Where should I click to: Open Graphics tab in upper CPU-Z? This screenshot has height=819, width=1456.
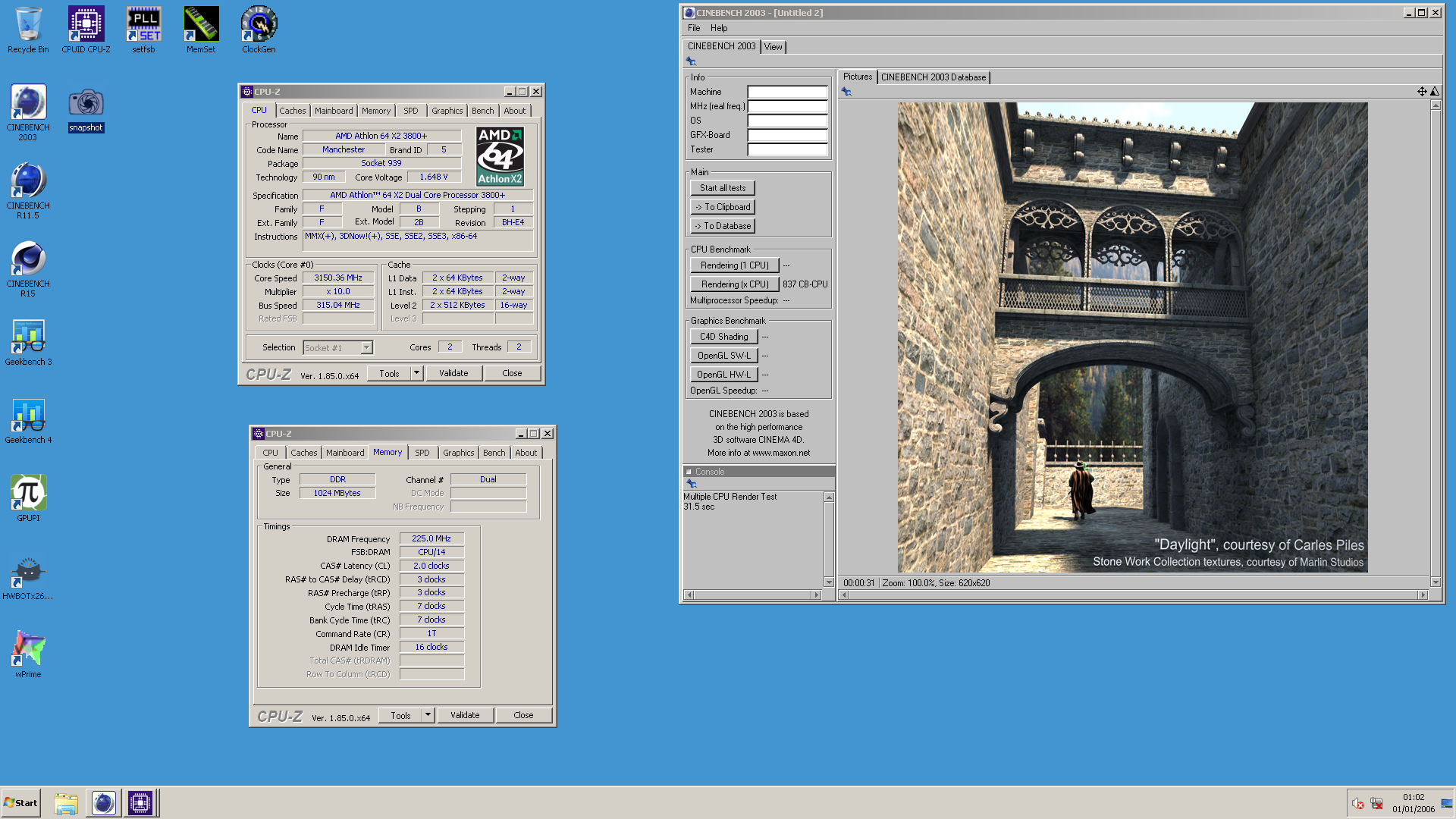447,111
